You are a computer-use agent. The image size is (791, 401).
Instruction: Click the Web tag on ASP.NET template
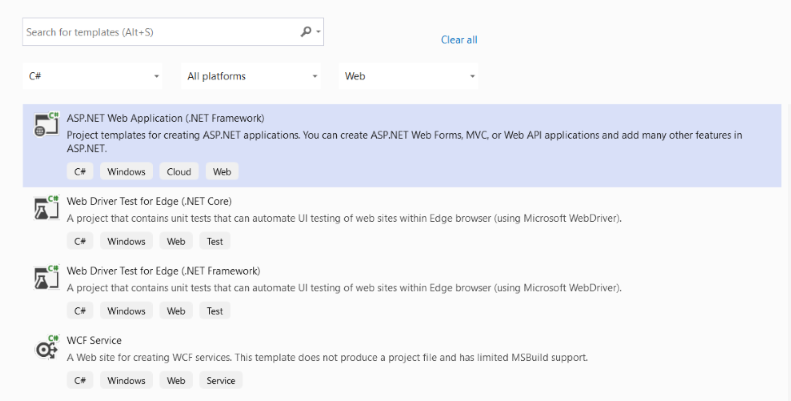pyautogui.click(x=222, y=171)
